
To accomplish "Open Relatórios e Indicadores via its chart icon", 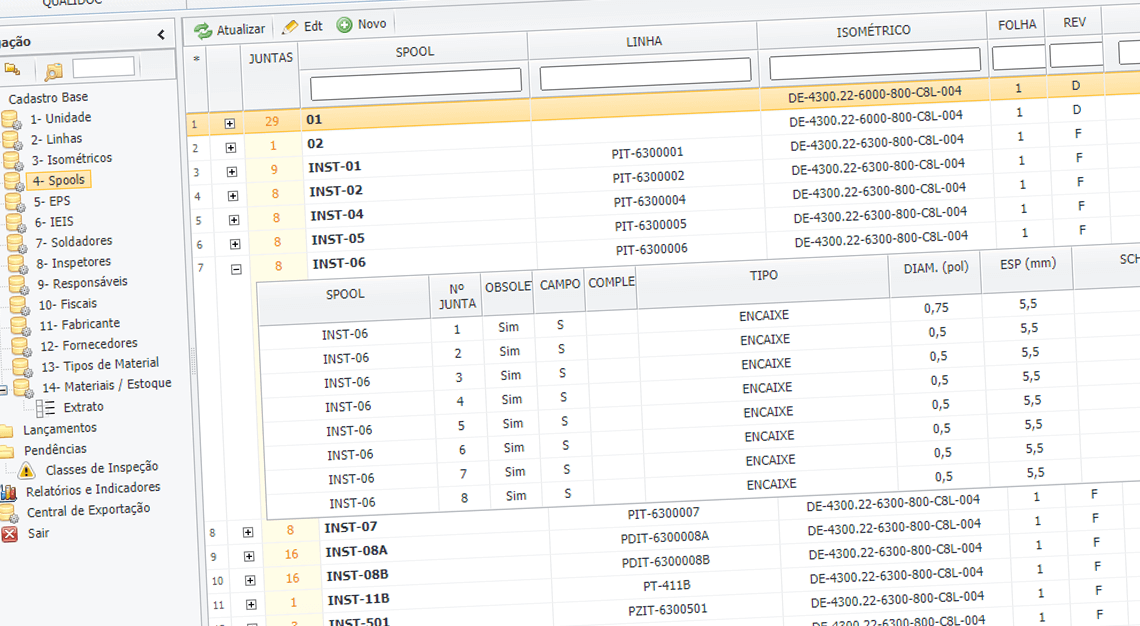I will (8, 492).
